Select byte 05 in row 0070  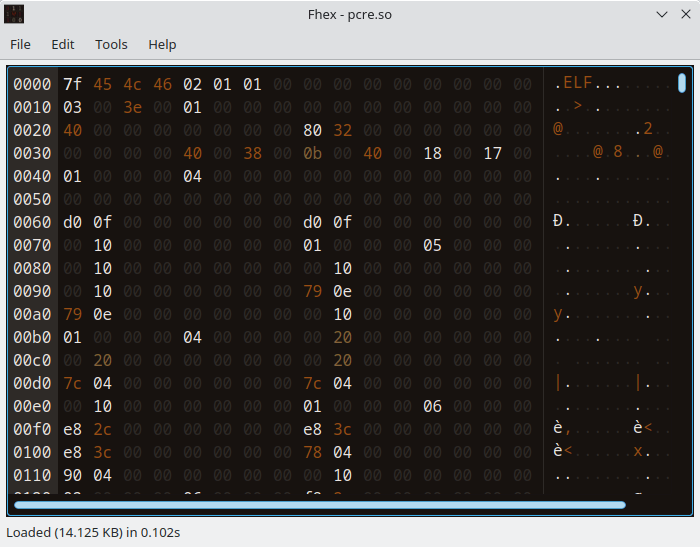433,246
